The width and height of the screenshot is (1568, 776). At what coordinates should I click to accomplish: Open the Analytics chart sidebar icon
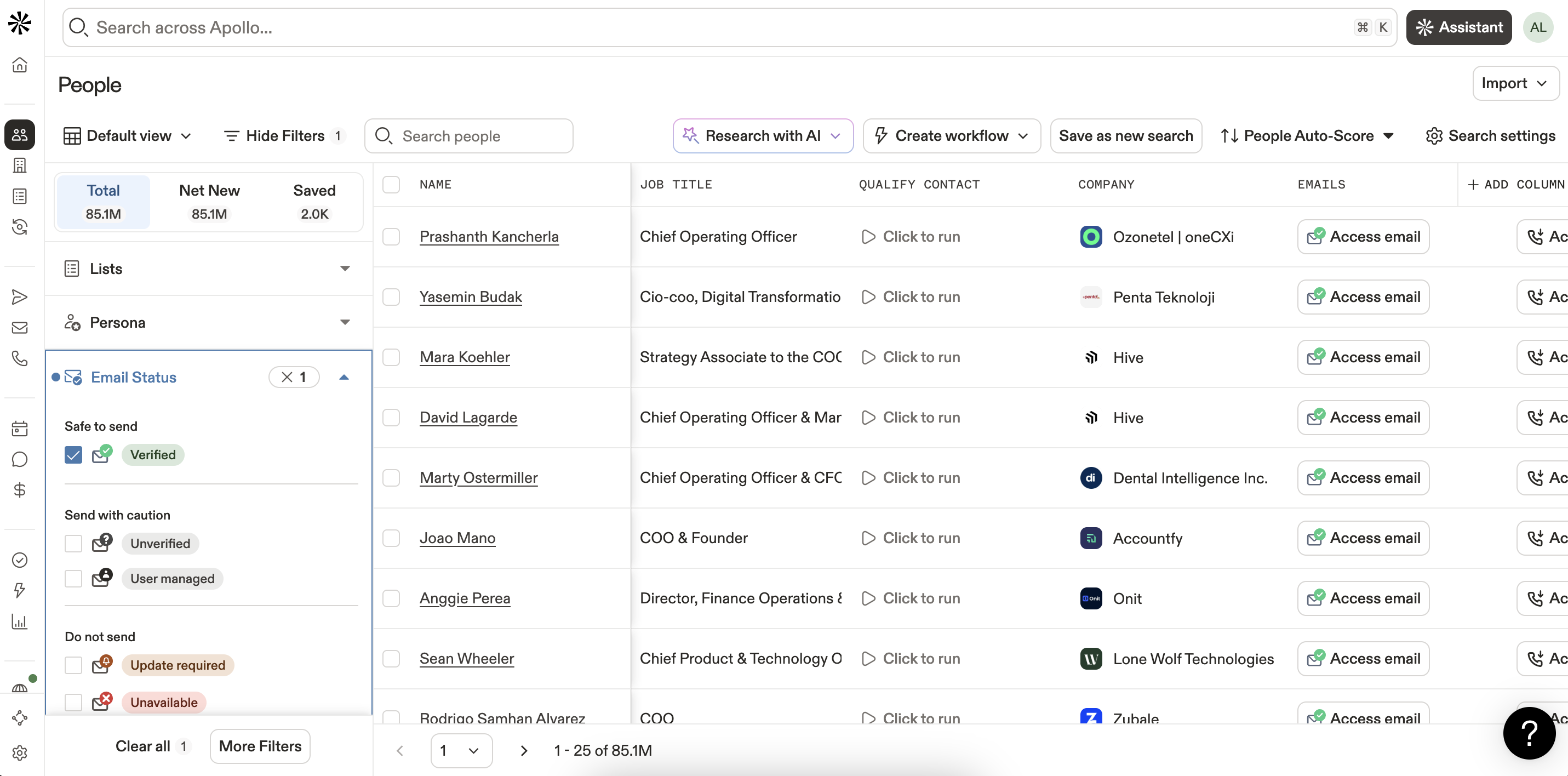(x=20, y=622)
